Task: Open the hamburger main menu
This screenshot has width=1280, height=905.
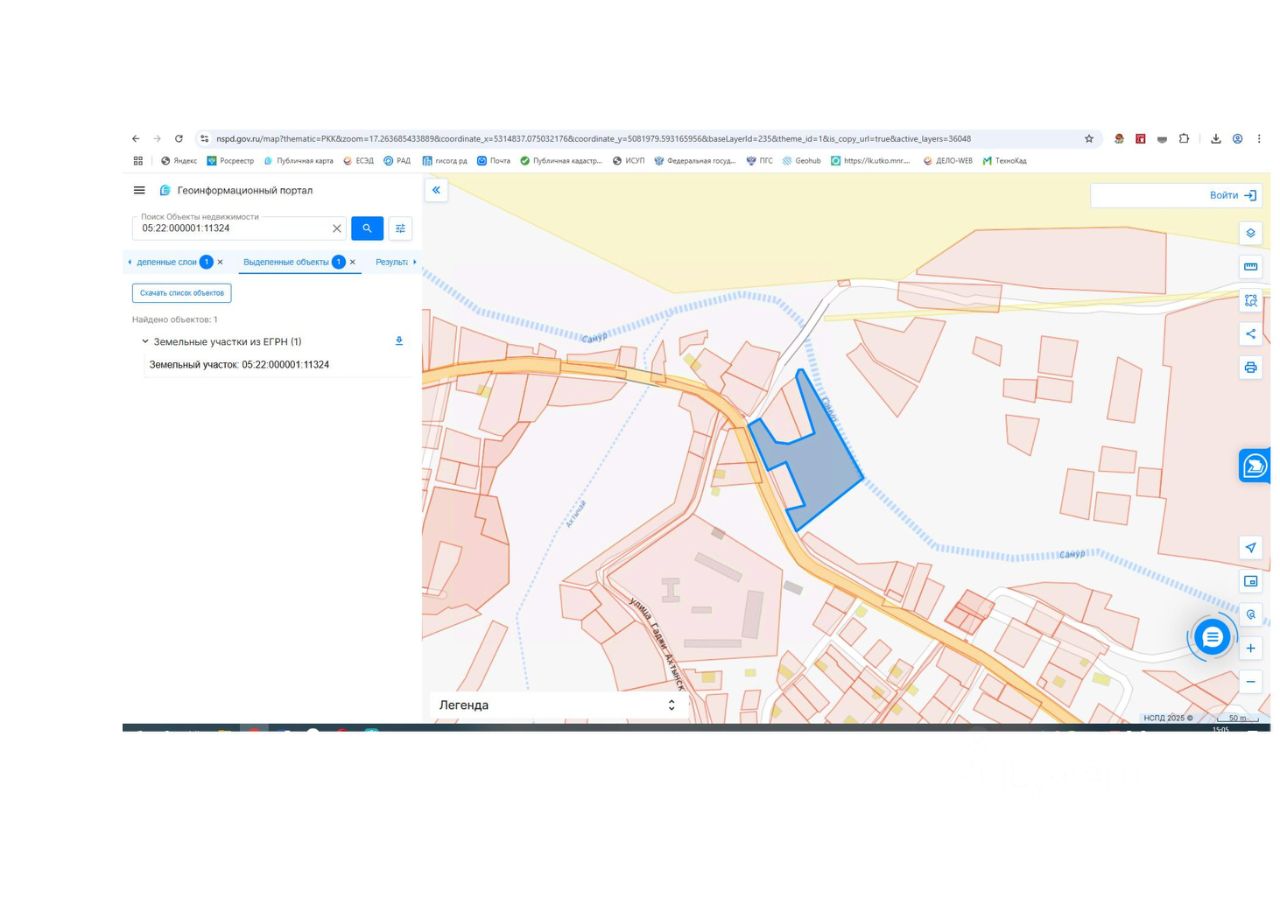Action: pos(139,190)
